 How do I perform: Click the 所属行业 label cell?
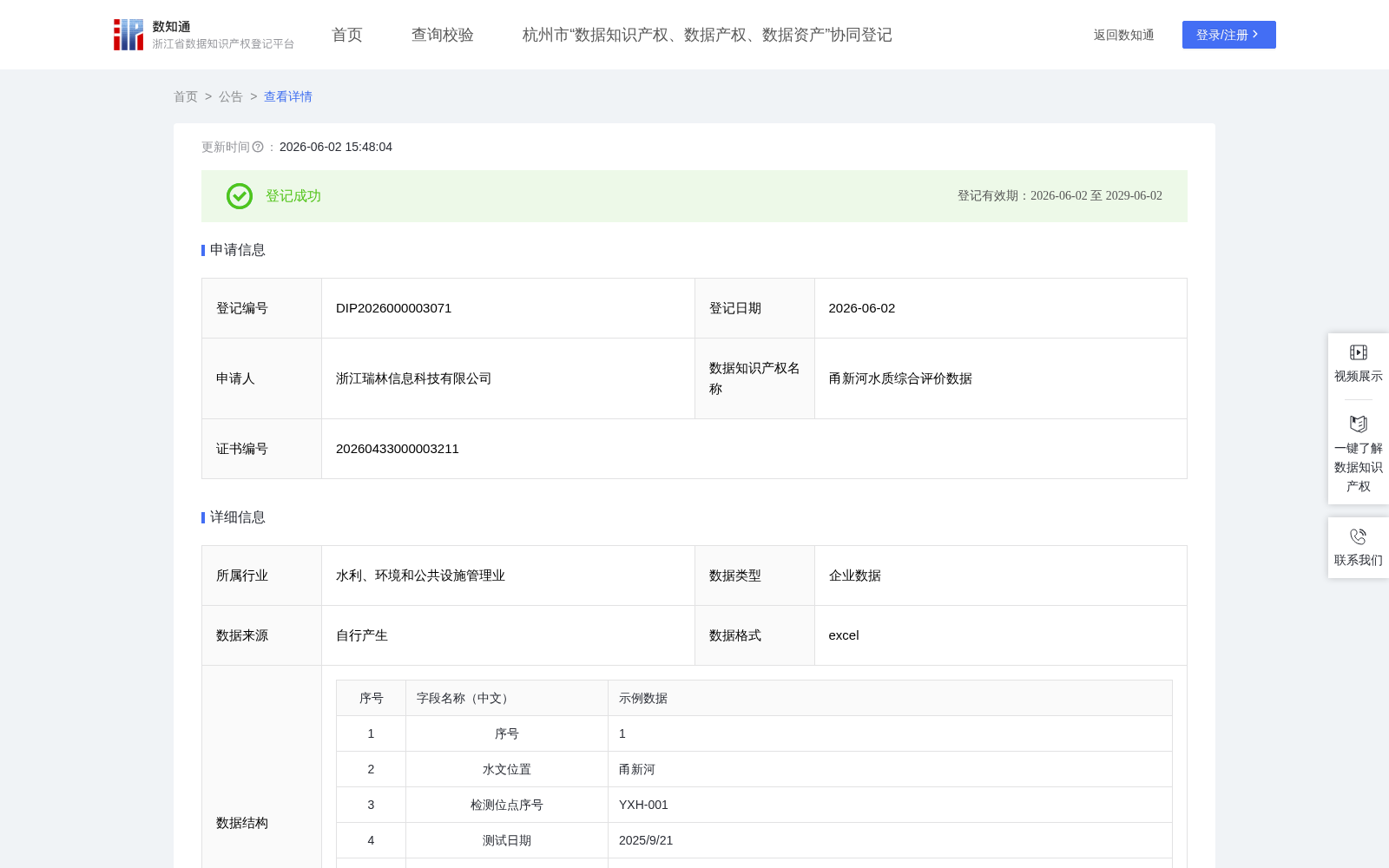click(x=262, y=575)
